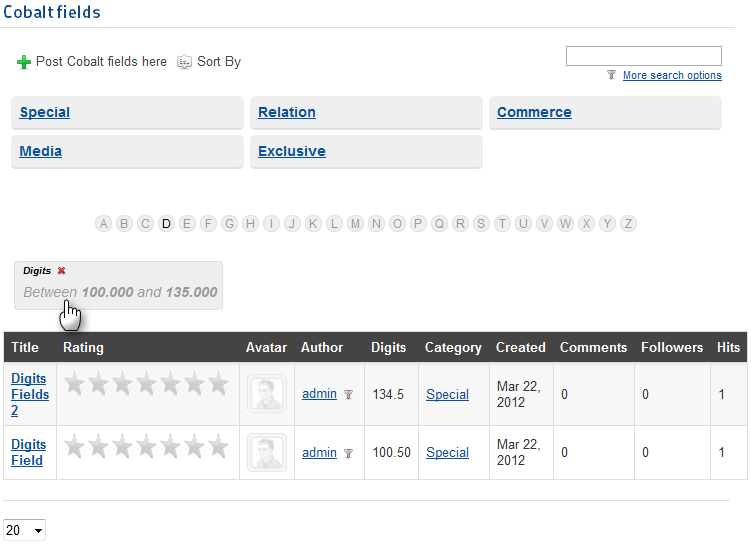Viewport: 751px width, 552px height.
Task: Filter by letter D in alphabet index
Action: pyautogui.click(x=166, y=224)
